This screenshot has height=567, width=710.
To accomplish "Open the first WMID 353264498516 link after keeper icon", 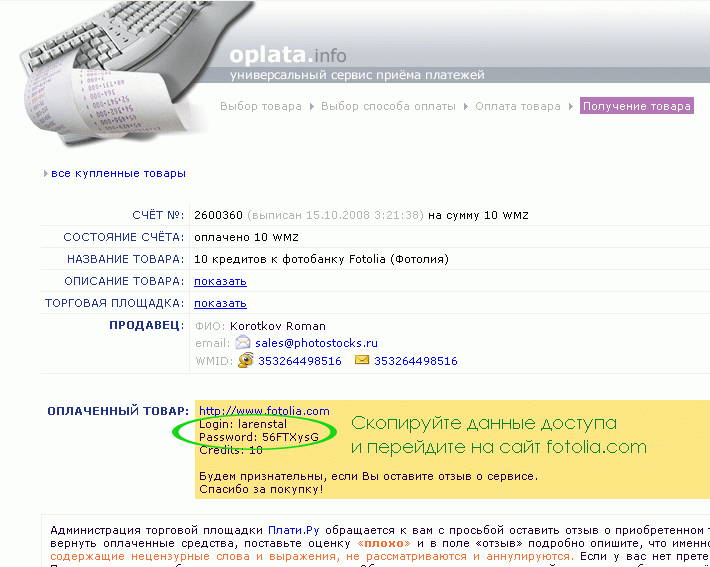I will point(300,361).
